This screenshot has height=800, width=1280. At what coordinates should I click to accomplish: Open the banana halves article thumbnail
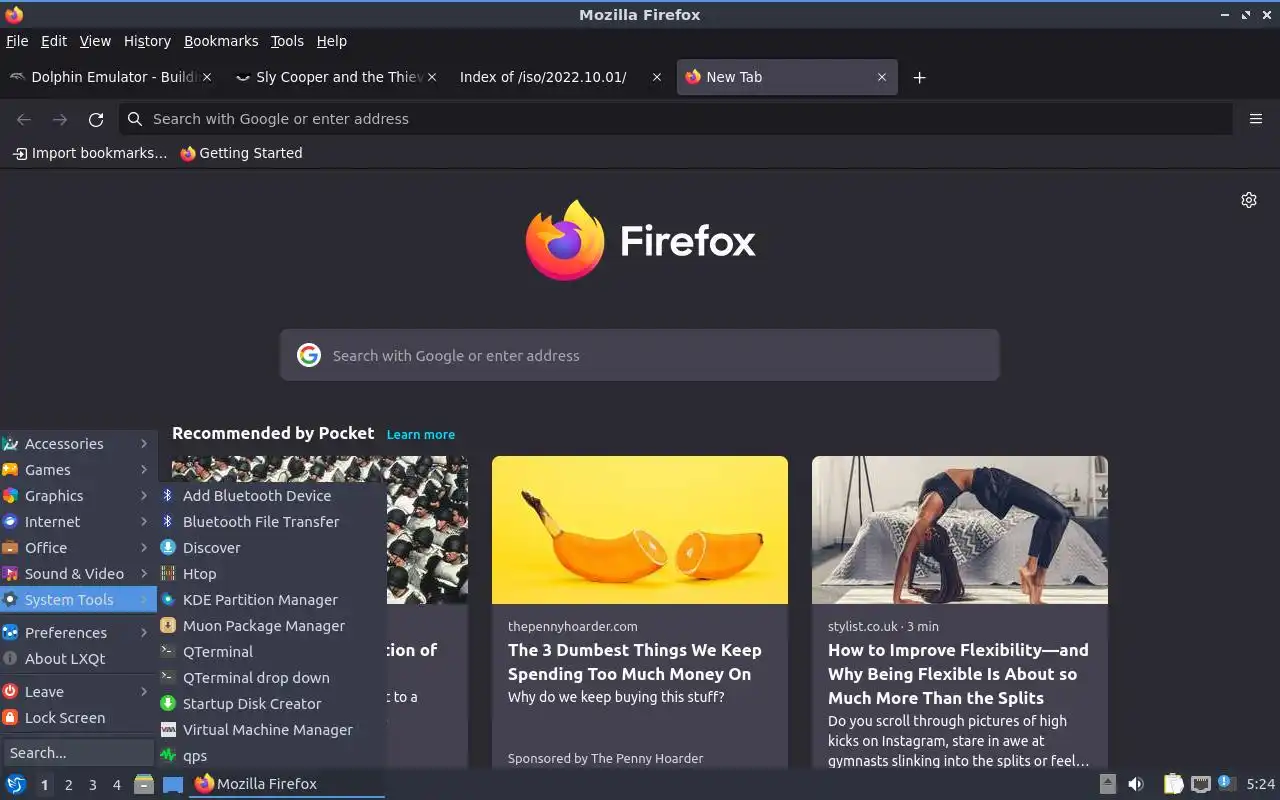(640, 530)
